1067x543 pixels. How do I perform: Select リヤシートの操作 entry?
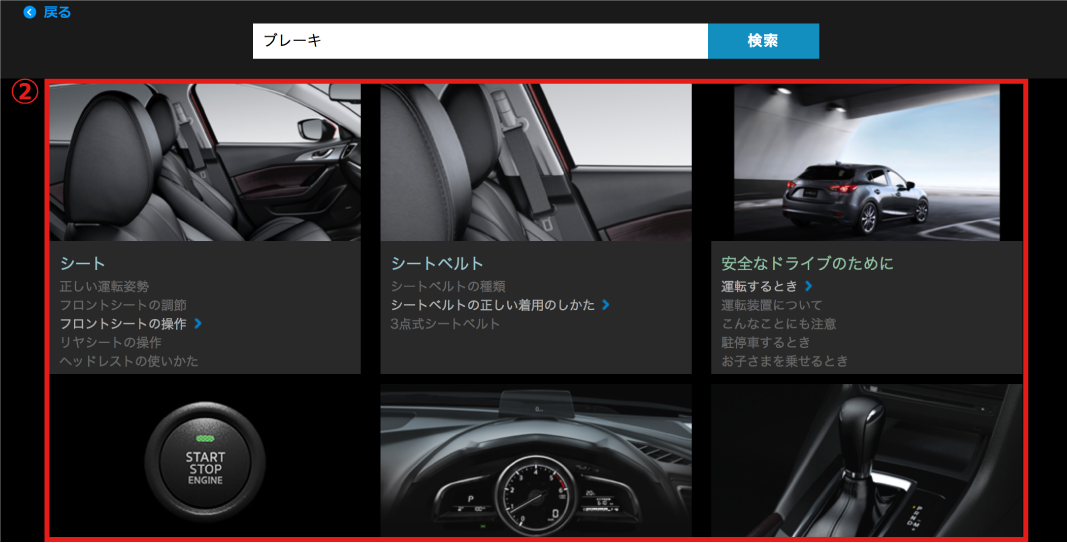(x=110, y=343)
